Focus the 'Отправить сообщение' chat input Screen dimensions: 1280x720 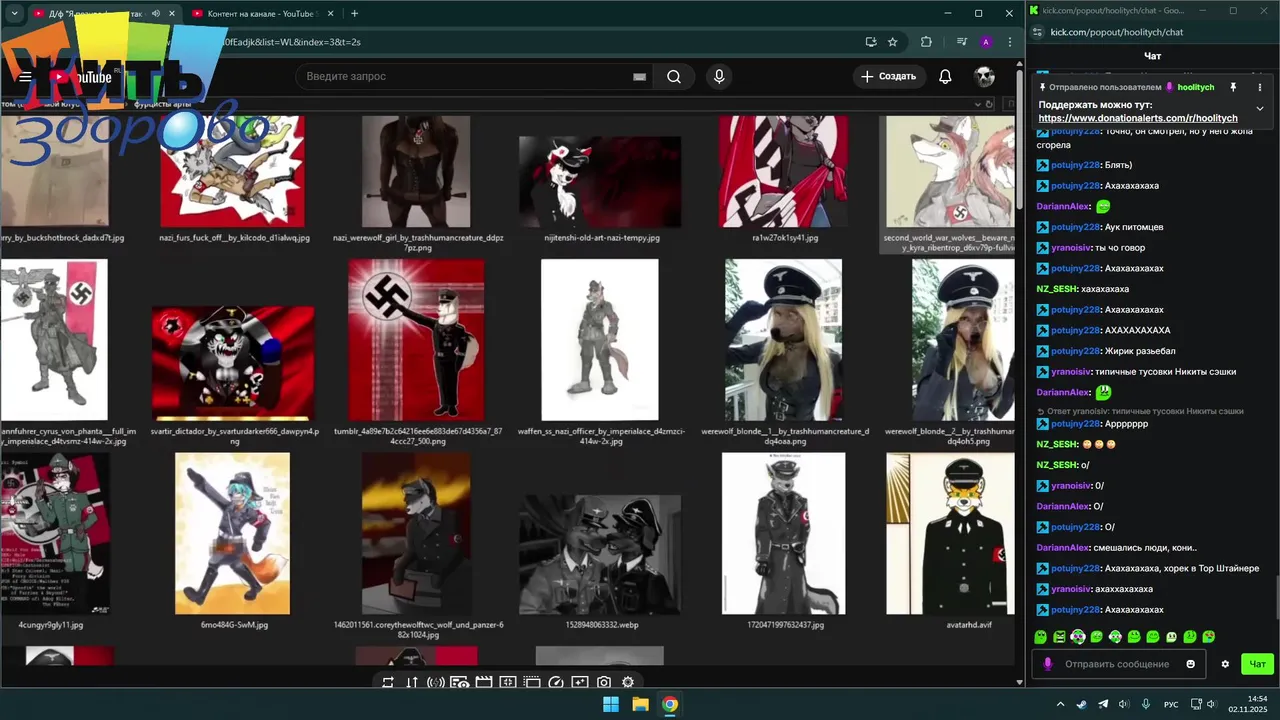(x=1117, y=664)
